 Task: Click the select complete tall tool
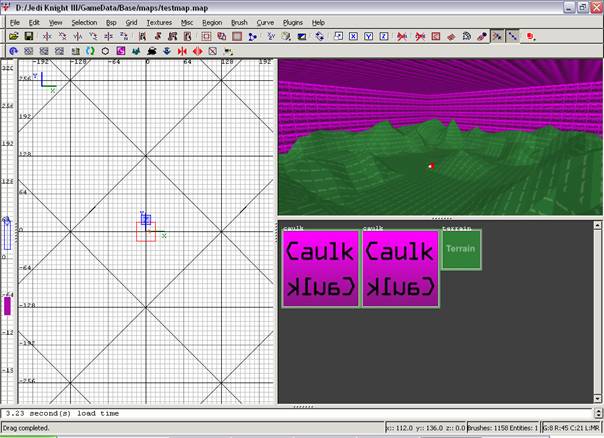pos(142,36)
